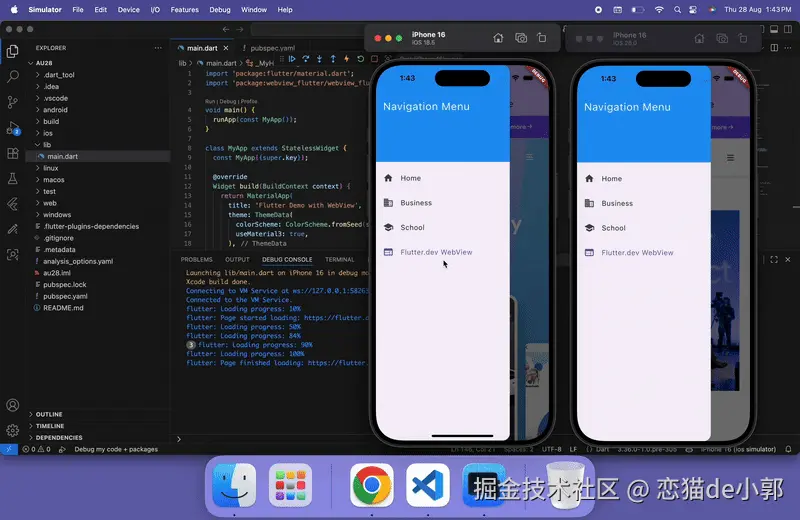The image size is (800, 520).
Task: Click the simulator Home button icon
Action: click(x=498, y=38)
